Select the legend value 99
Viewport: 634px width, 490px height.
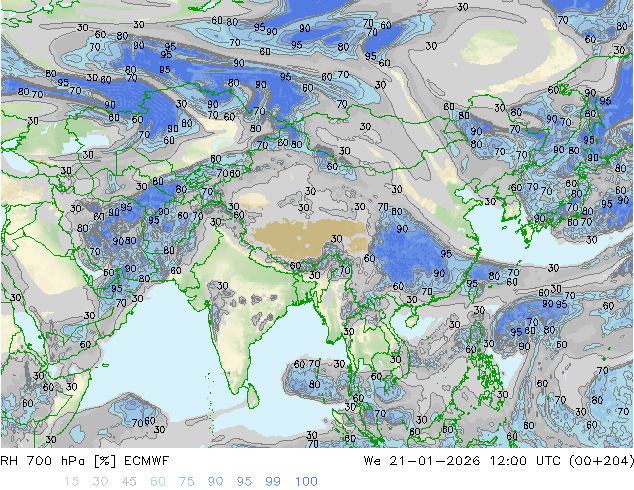coord(273,482)
